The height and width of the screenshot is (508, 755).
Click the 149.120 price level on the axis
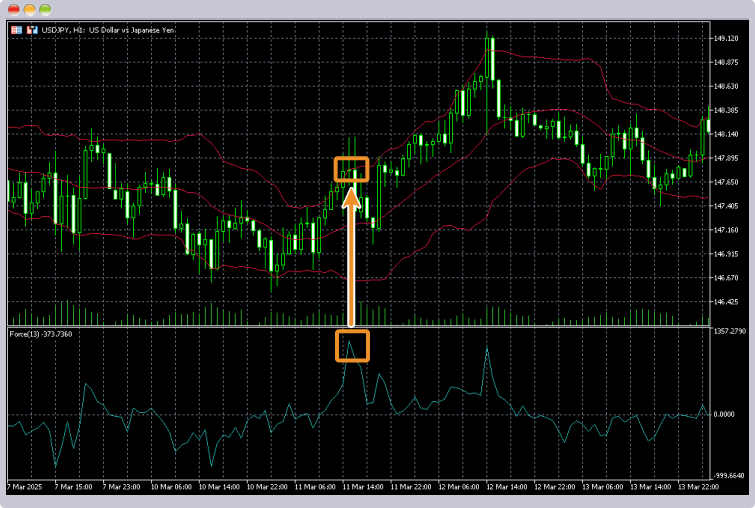[726, 39]
